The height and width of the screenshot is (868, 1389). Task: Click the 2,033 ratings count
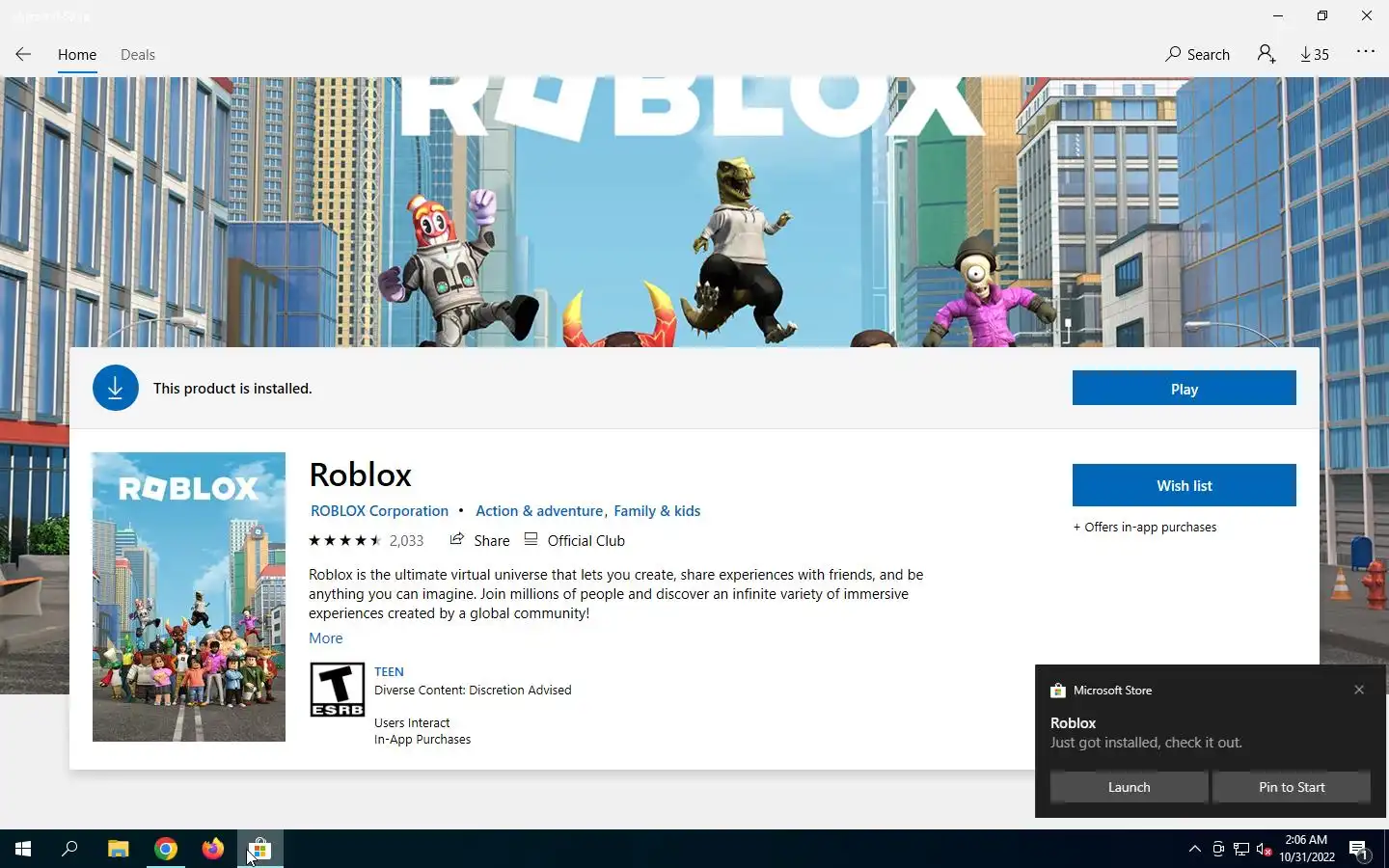pyautogui.click(x=406, y=541)
